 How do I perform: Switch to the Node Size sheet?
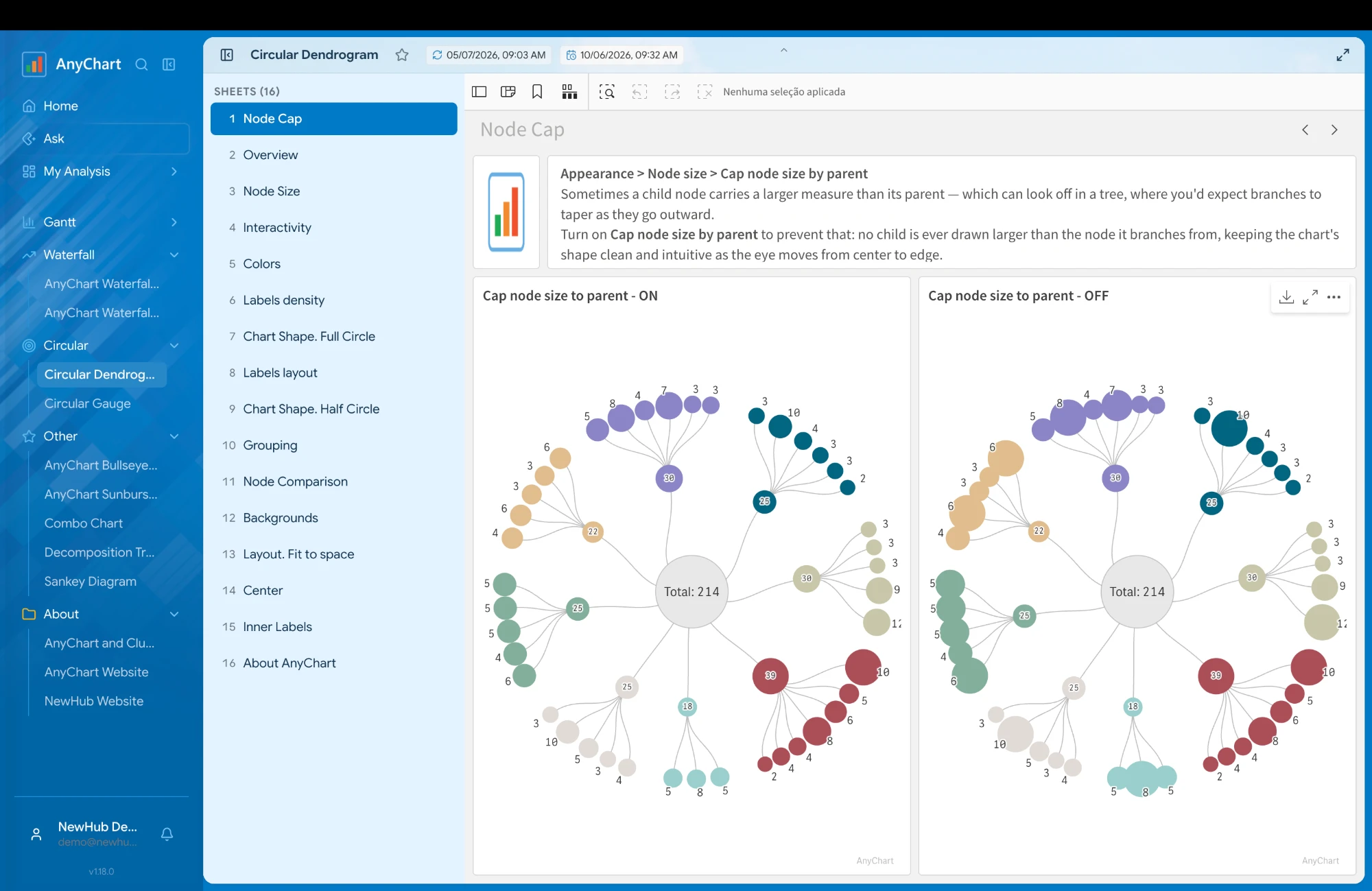point(334,191)
